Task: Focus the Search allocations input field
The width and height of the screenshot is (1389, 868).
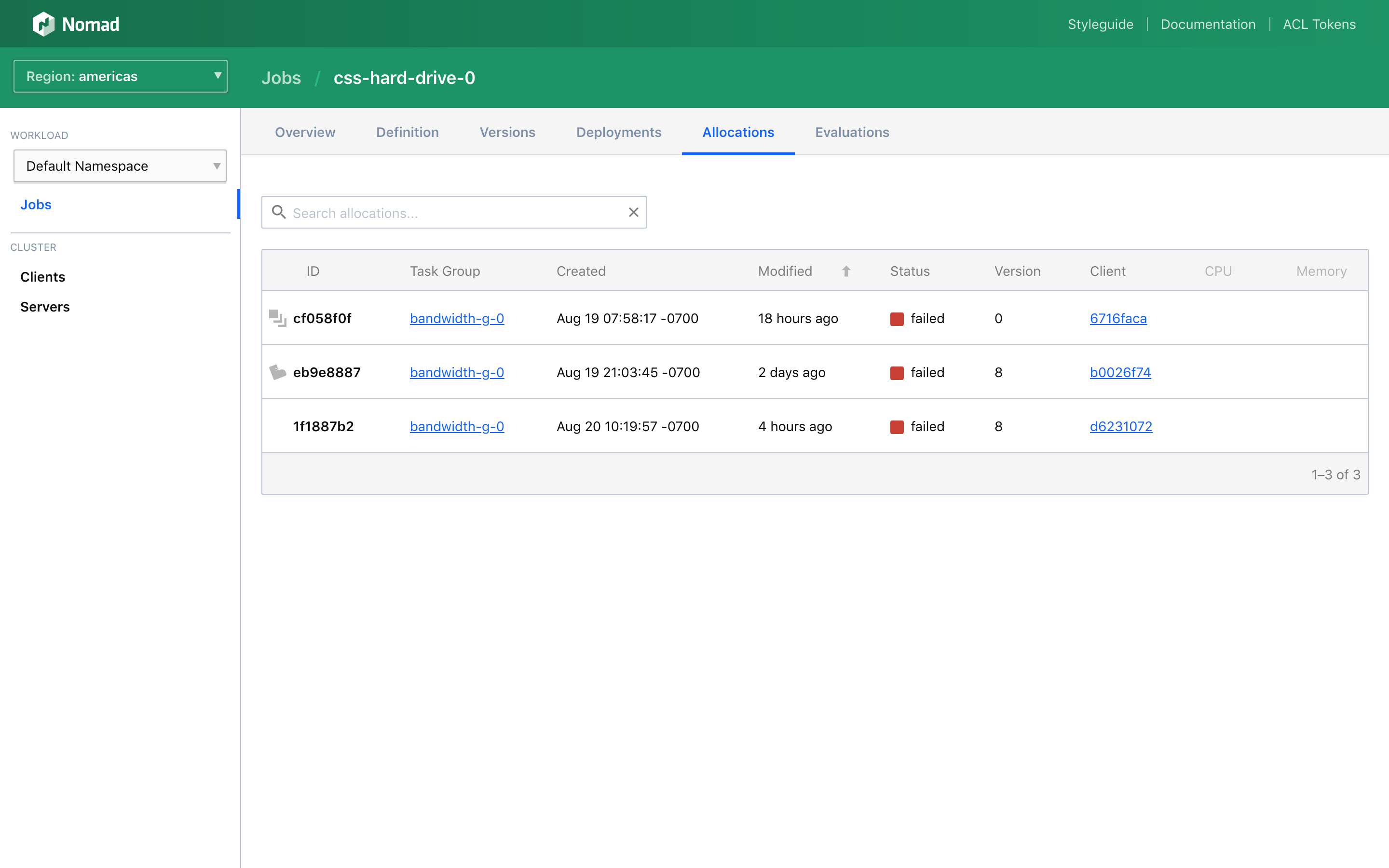Action: (454, 212)
